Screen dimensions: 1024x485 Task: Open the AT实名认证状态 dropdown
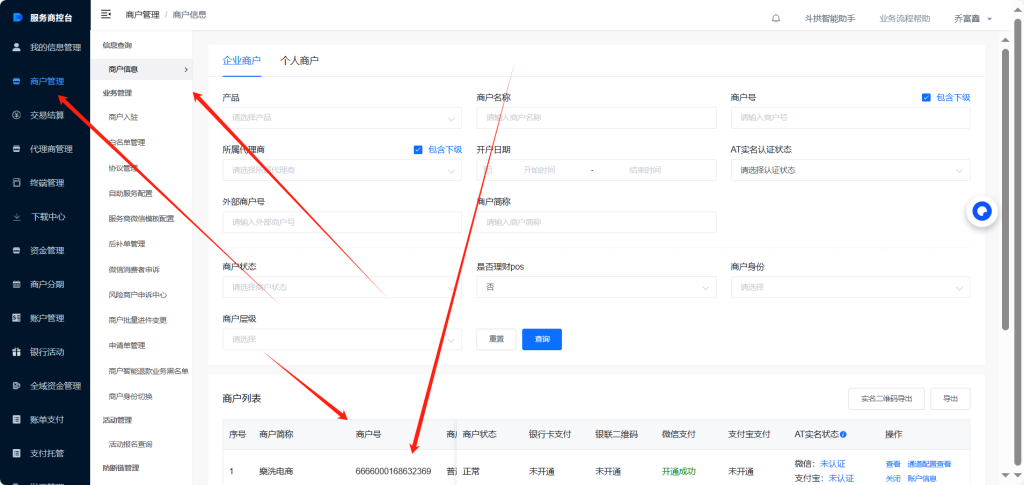pos(850,170)
